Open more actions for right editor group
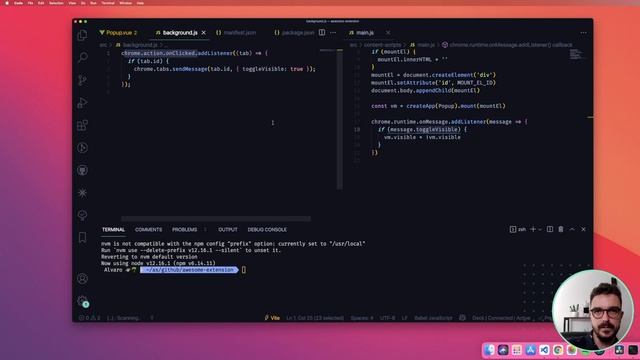Image resolution: width=640 pixels, height=360 pixels. [584, 33]
